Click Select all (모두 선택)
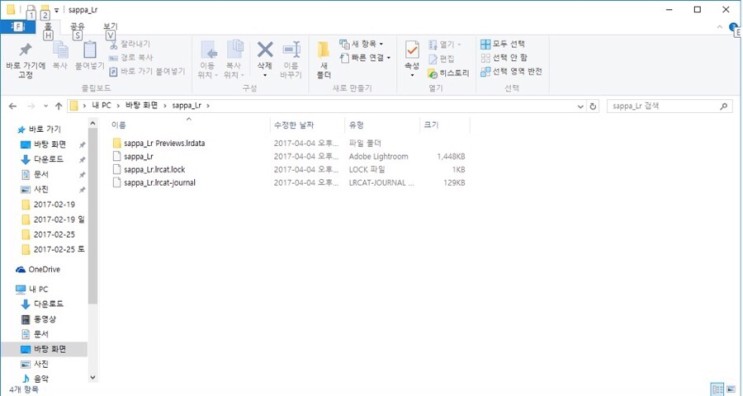 [x=503, y=44]
